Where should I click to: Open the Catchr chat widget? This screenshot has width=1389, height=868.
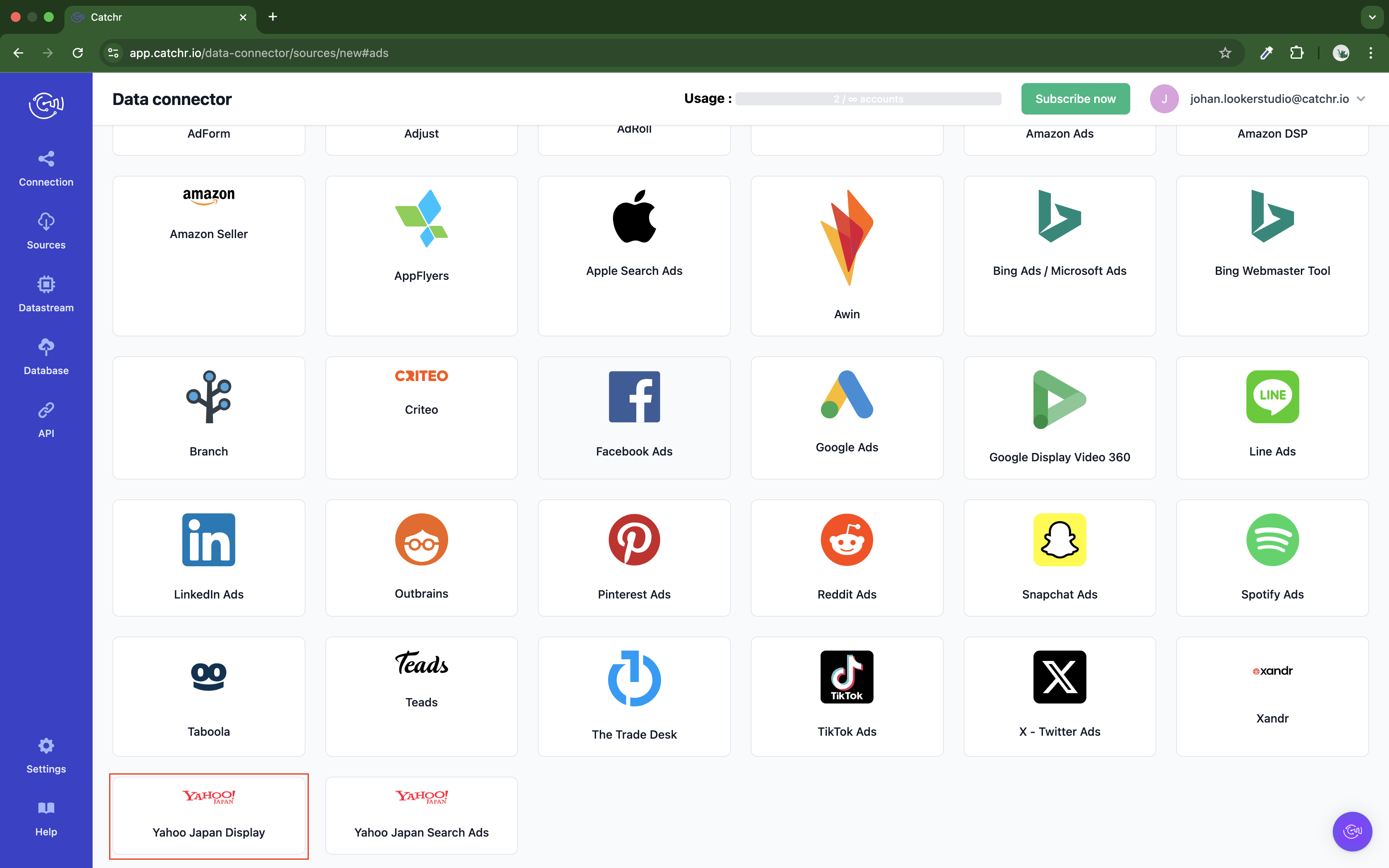click(1352, 831)
